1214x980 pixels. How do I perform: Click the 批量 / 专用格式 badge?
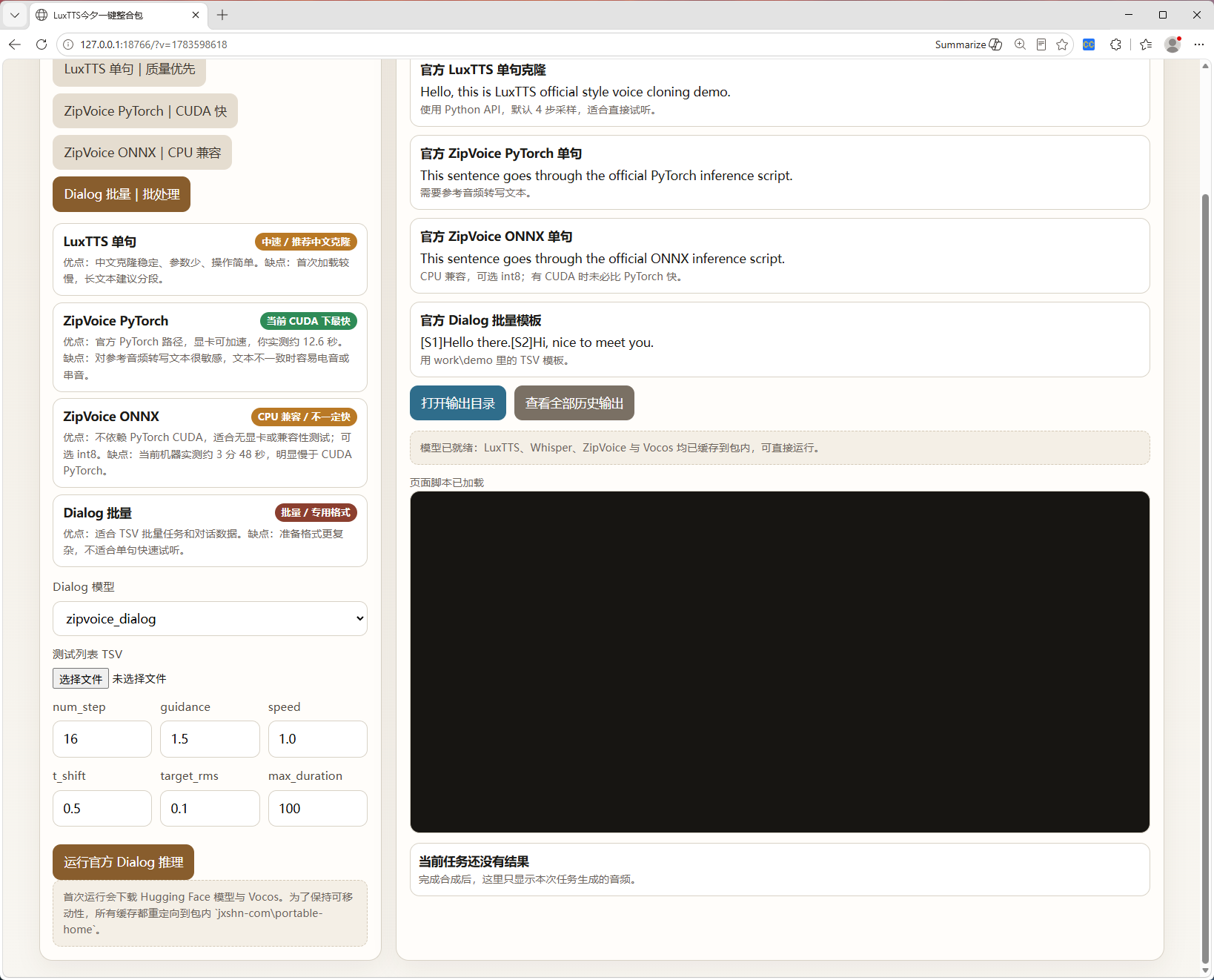click(316, 512)
